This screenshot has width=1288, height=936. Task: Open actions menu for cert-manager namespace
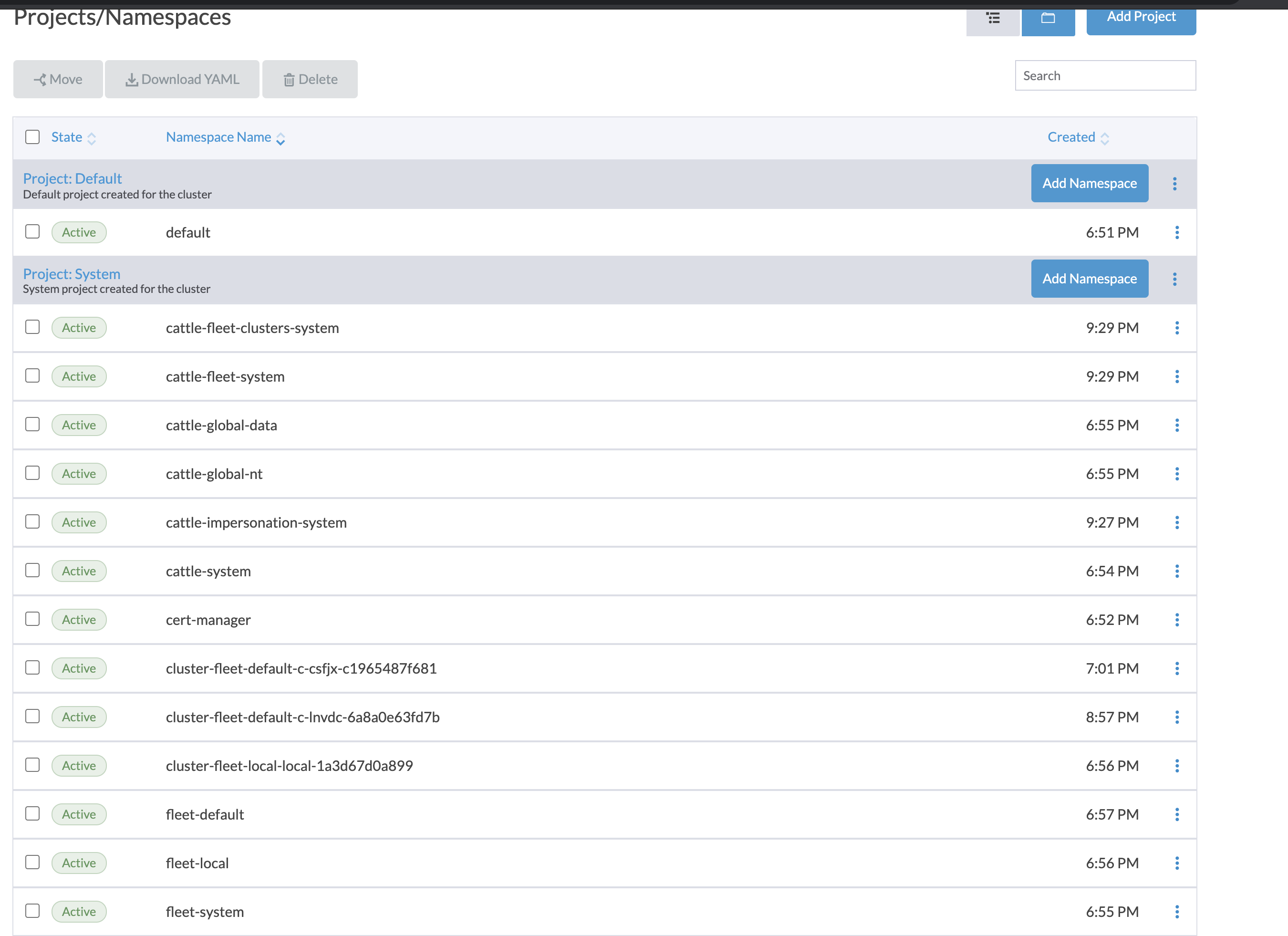1178,620
